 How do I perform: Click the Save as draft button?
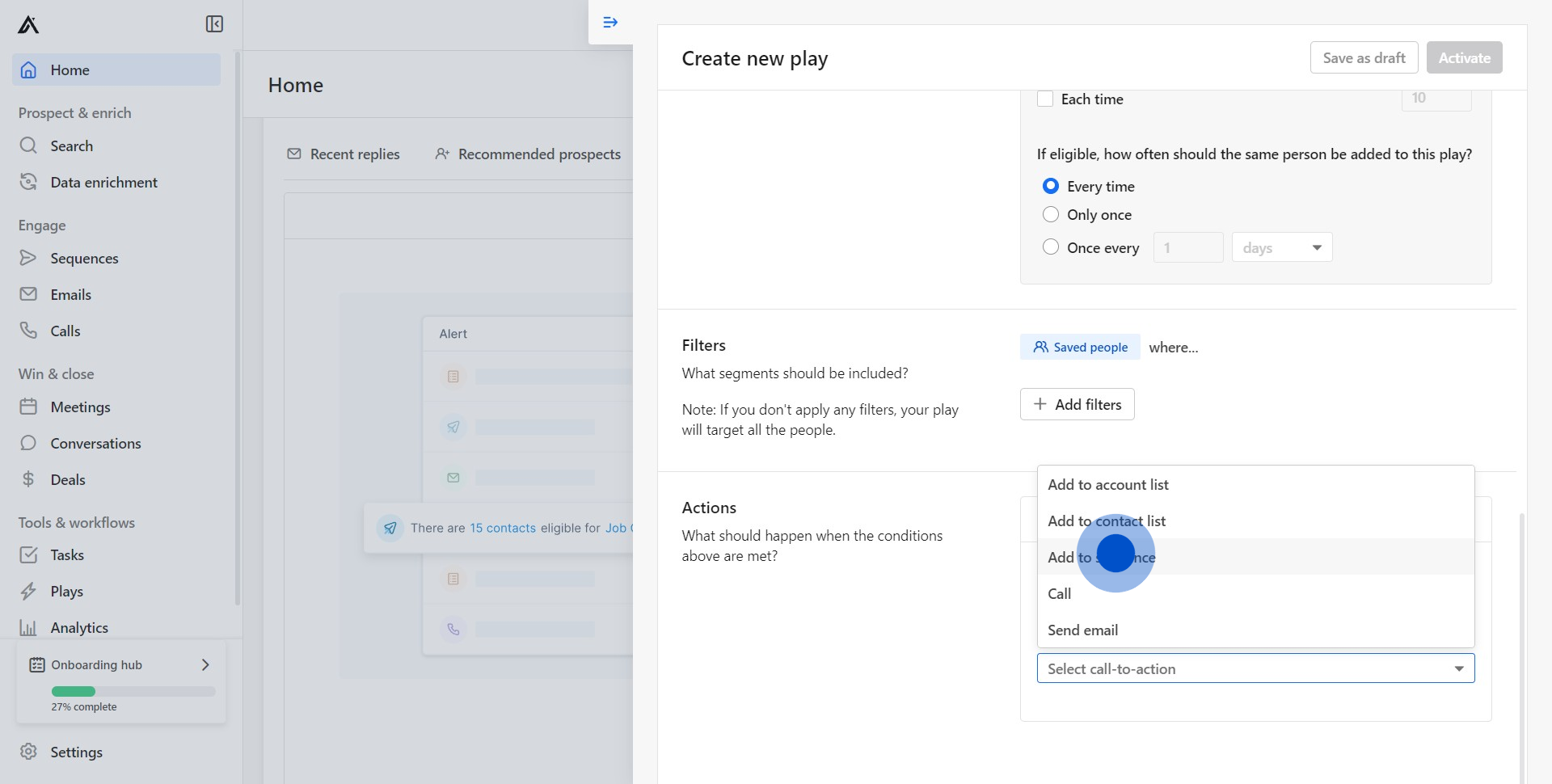pyautogui.click(x=1363, y=57)
